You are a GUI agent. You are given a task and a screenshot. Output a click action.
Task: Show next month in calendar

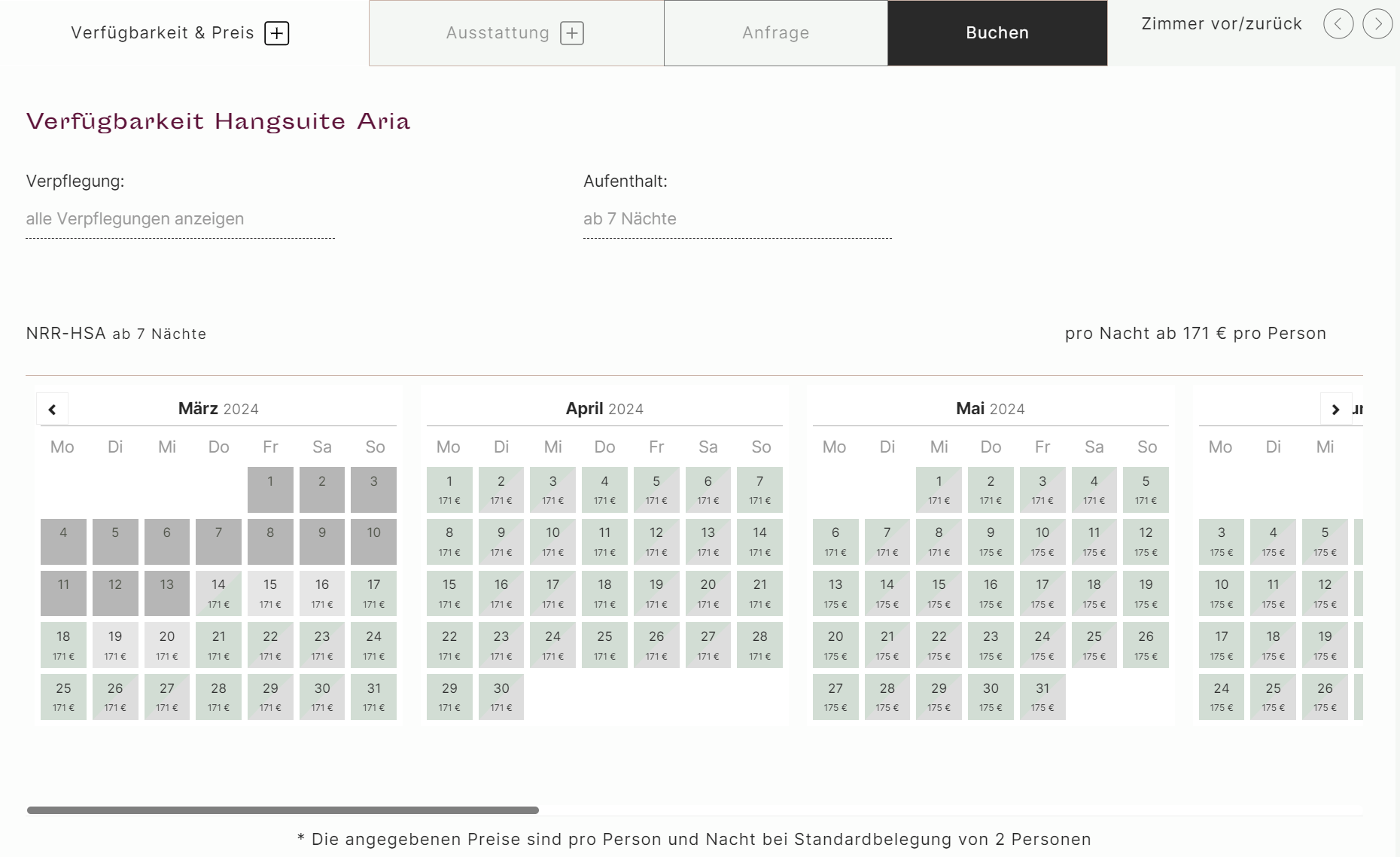point(1335,409)
